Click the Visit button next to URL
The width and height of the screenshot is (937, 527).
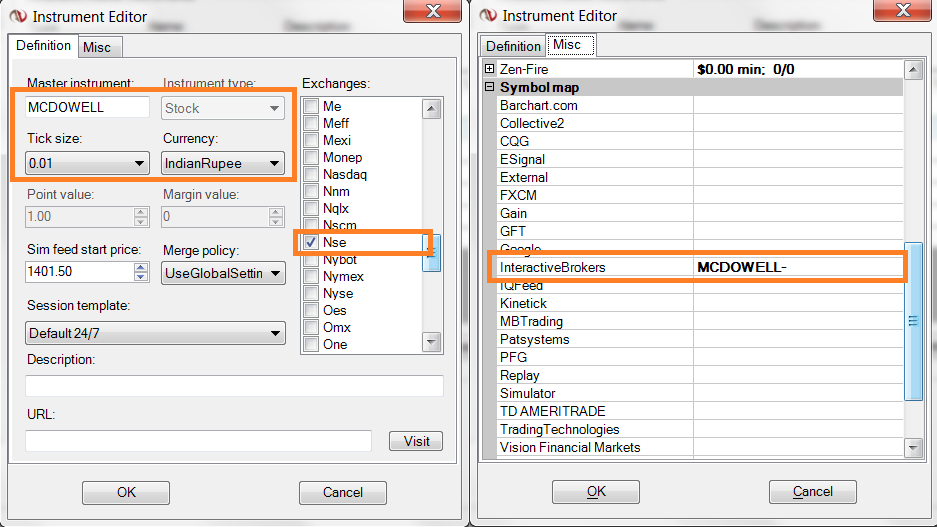[416, 441]
